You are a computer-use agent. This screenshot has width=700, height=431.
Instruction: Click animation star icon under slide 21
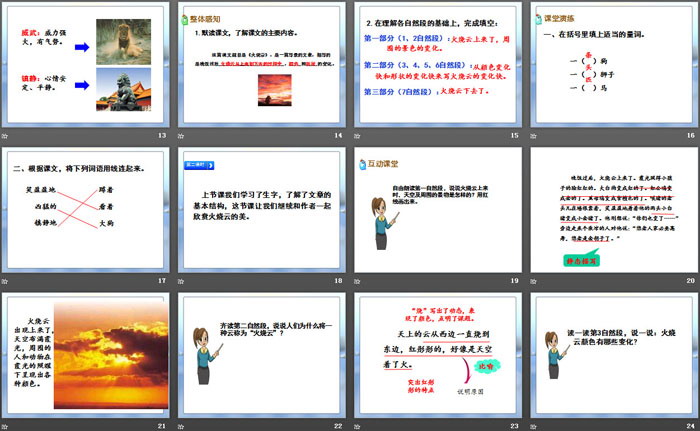point(5,427)
